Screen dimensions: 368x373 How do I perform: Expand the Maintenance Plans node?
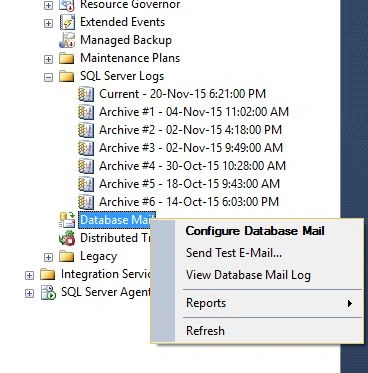pyautogui.click(x=48, y=59)
